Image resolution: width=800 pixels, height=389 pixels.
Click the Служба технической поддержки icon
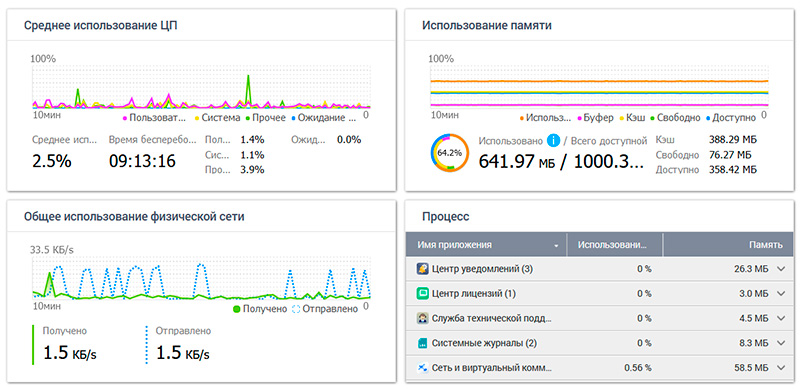[422, 319]
